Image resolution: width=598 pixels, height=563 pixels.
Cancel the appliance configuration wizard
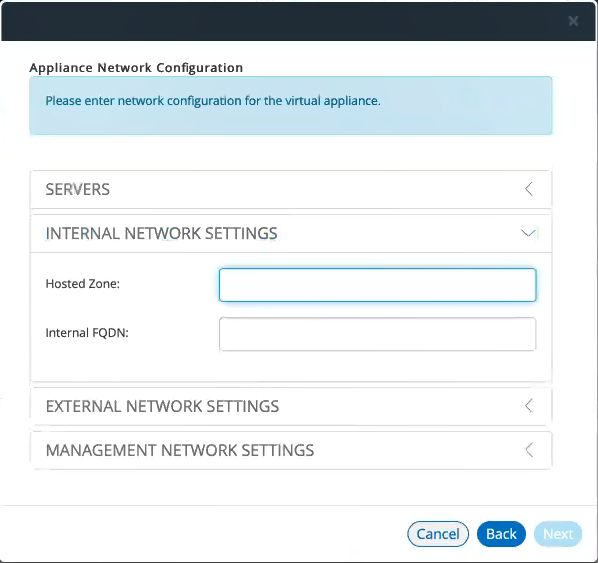(x=438, y=534)
